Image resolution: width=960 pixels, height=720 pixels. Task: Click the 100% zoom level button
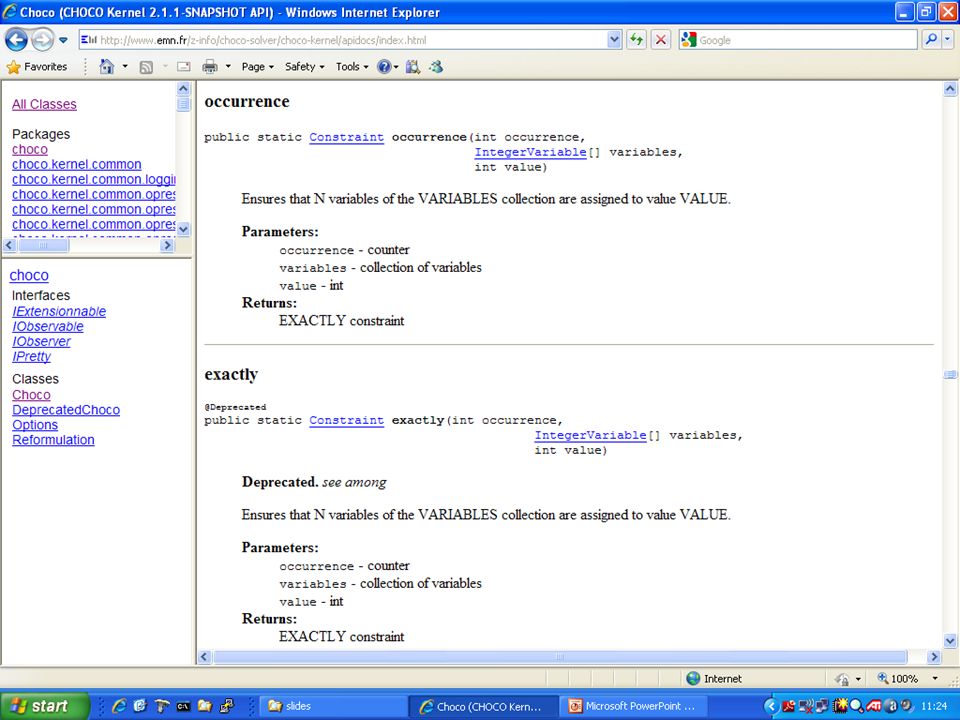coord(898,678)
